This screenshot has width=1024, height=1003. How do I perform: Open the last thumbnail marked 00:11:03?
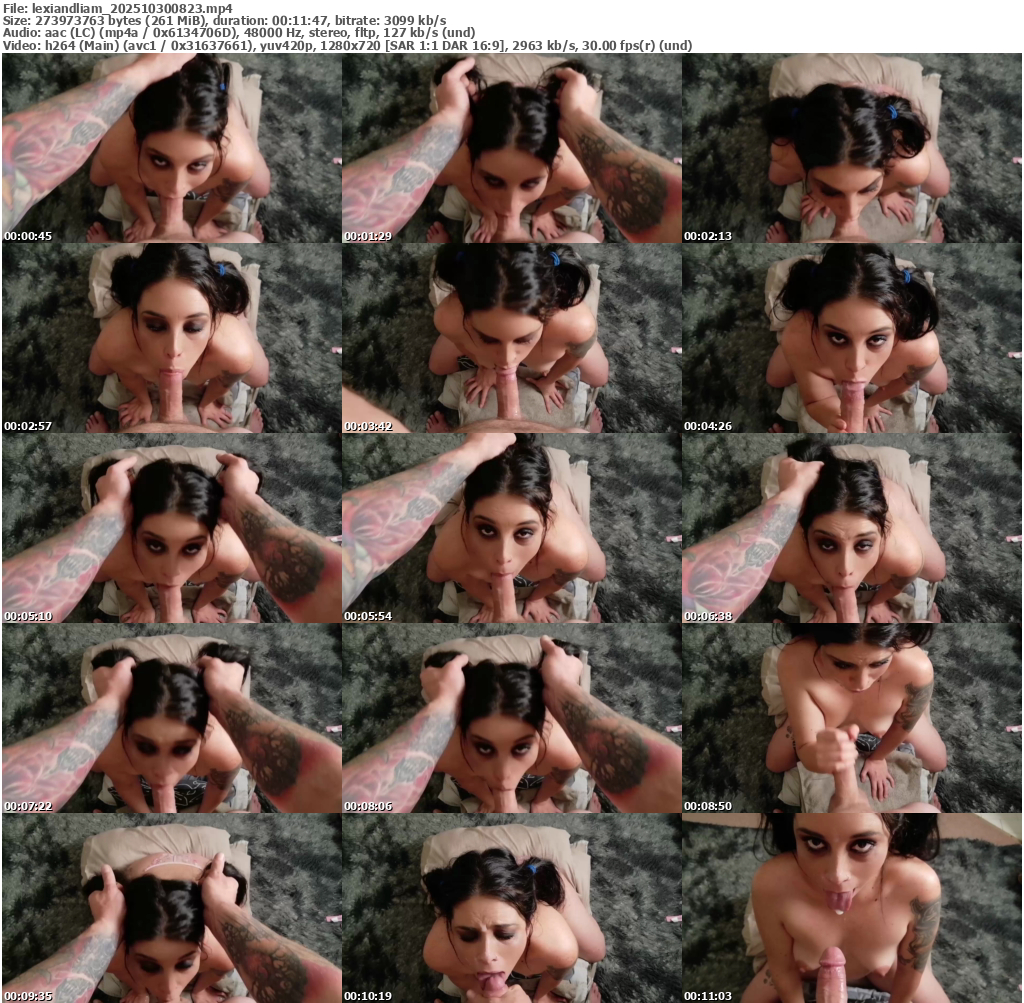pyautogui.click(x=851, y=908)
